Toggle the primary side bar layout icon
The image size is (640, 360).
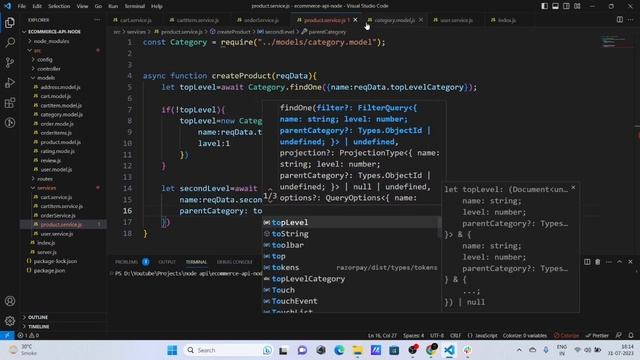tap(544, 6)
